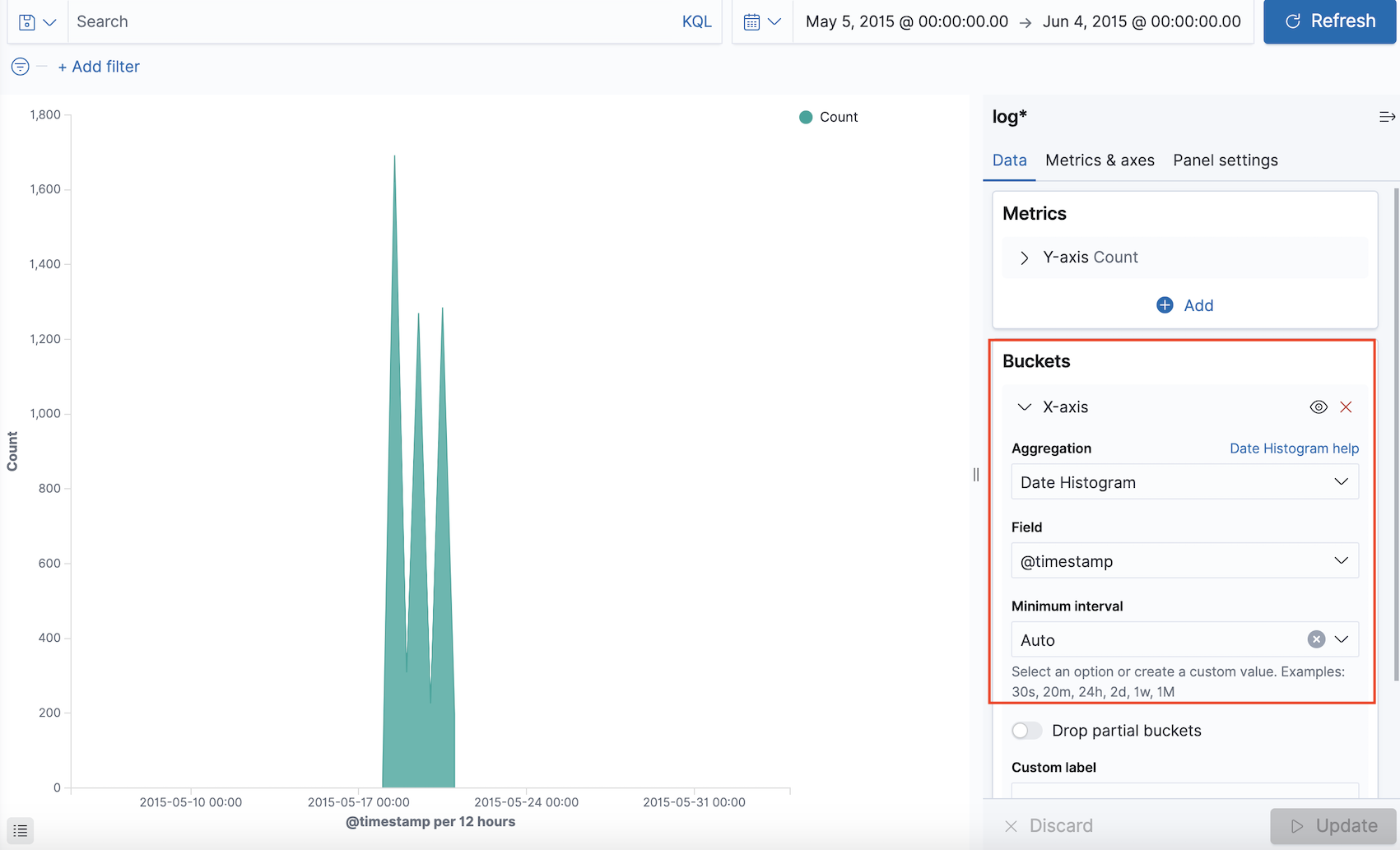1400x850 pixels.
Task: Switch to Panel settings tab
Action: coord(1225,160)
